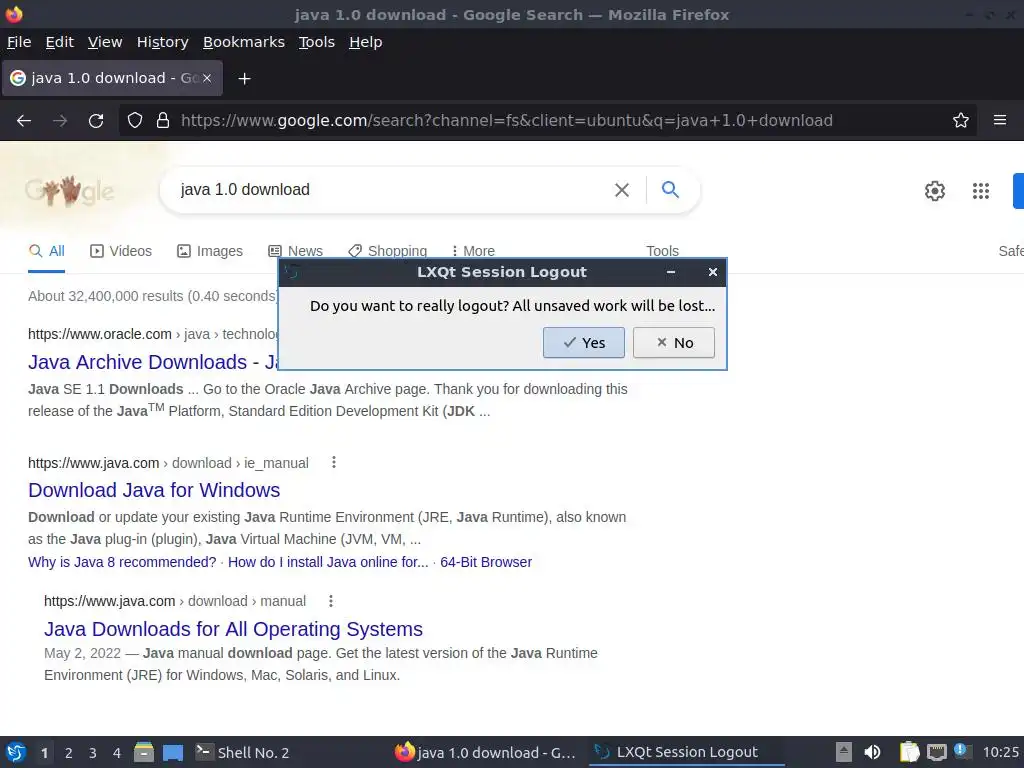The image size is (1024, 768).
Task: Open the Help menu
Action: pyautogui.click(x=366, y=42)
